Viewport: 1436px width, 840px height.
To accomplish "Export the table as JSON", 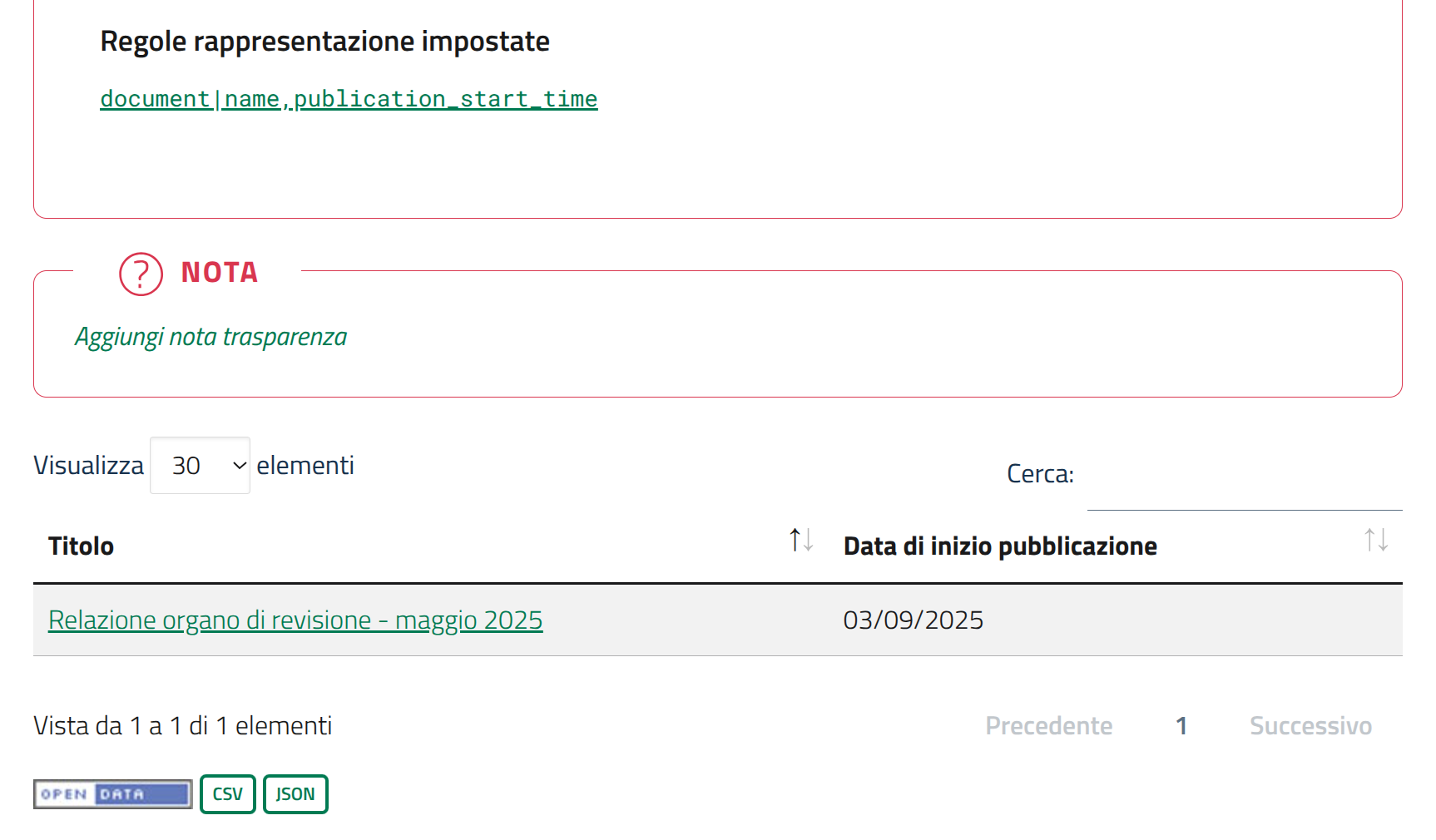I will pyautogui.click(x=295, y=794).
